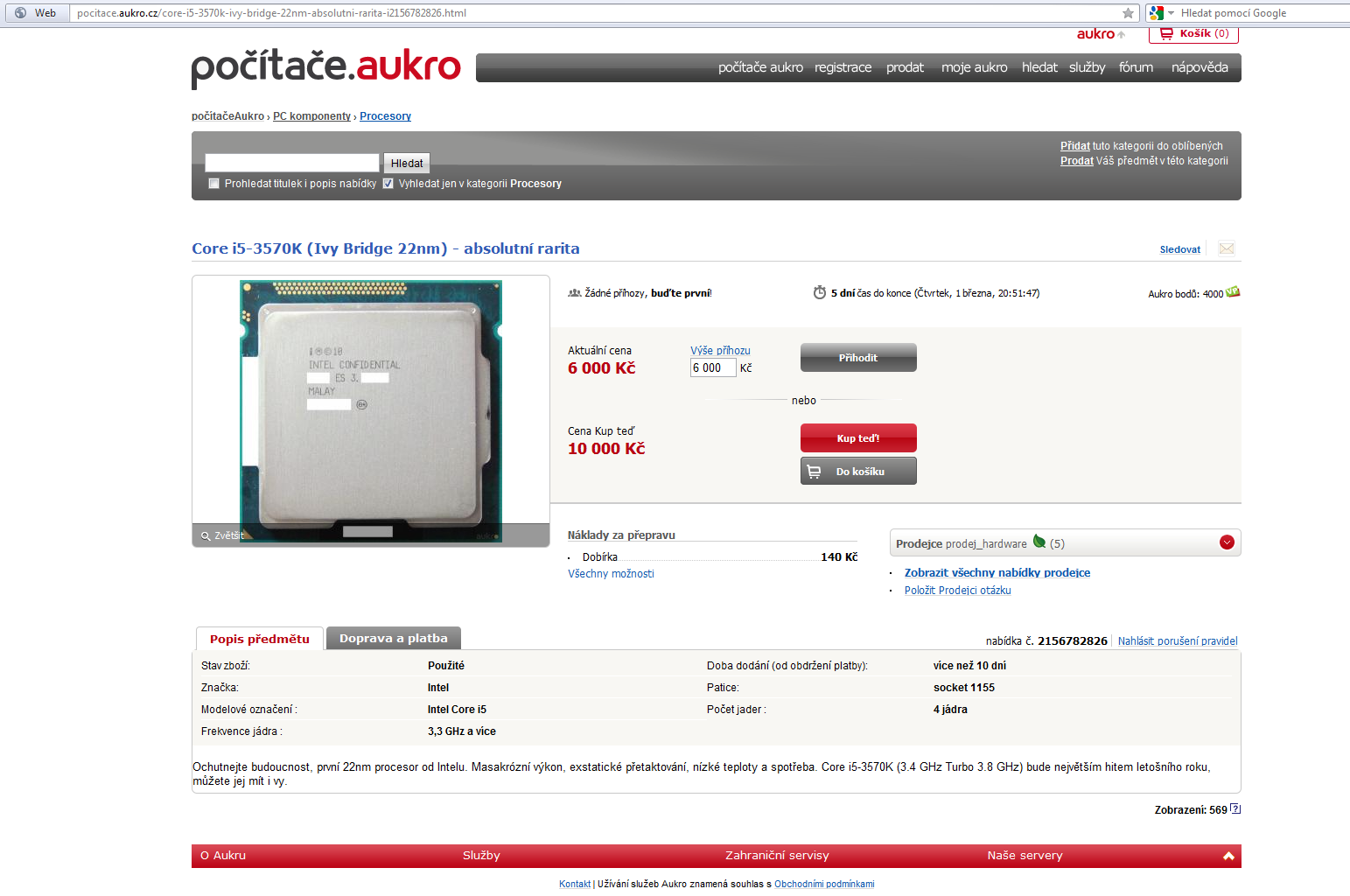Switch to the 'Popis předmětu' tab
The width and height of the screenshot is (1350, 896).
[x=260, y=639]
